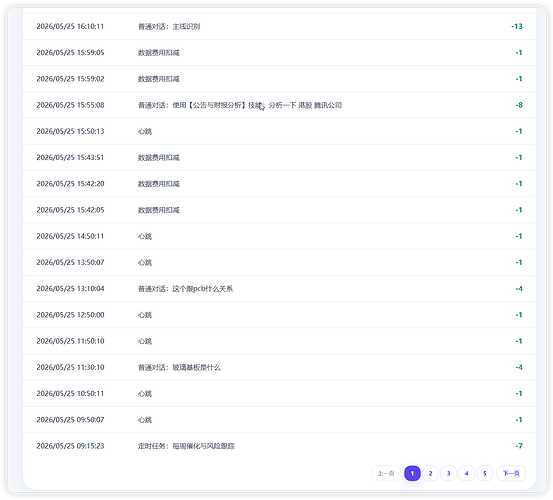Screen dimensions: 553x500
Task: Click the timestamp 2026/05/25 09:15:23
Action: (70, 446)
